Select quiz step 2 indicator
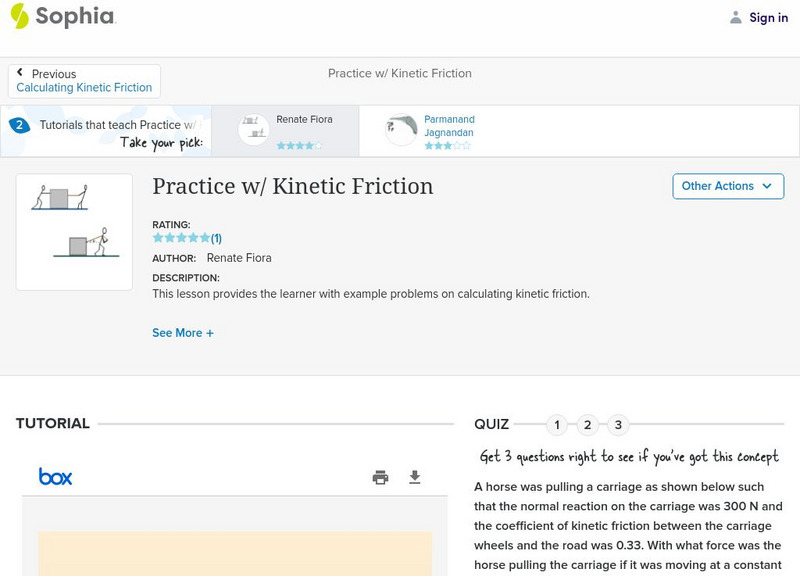This screenshot has height=576, width=800. [x=587, y=424]
